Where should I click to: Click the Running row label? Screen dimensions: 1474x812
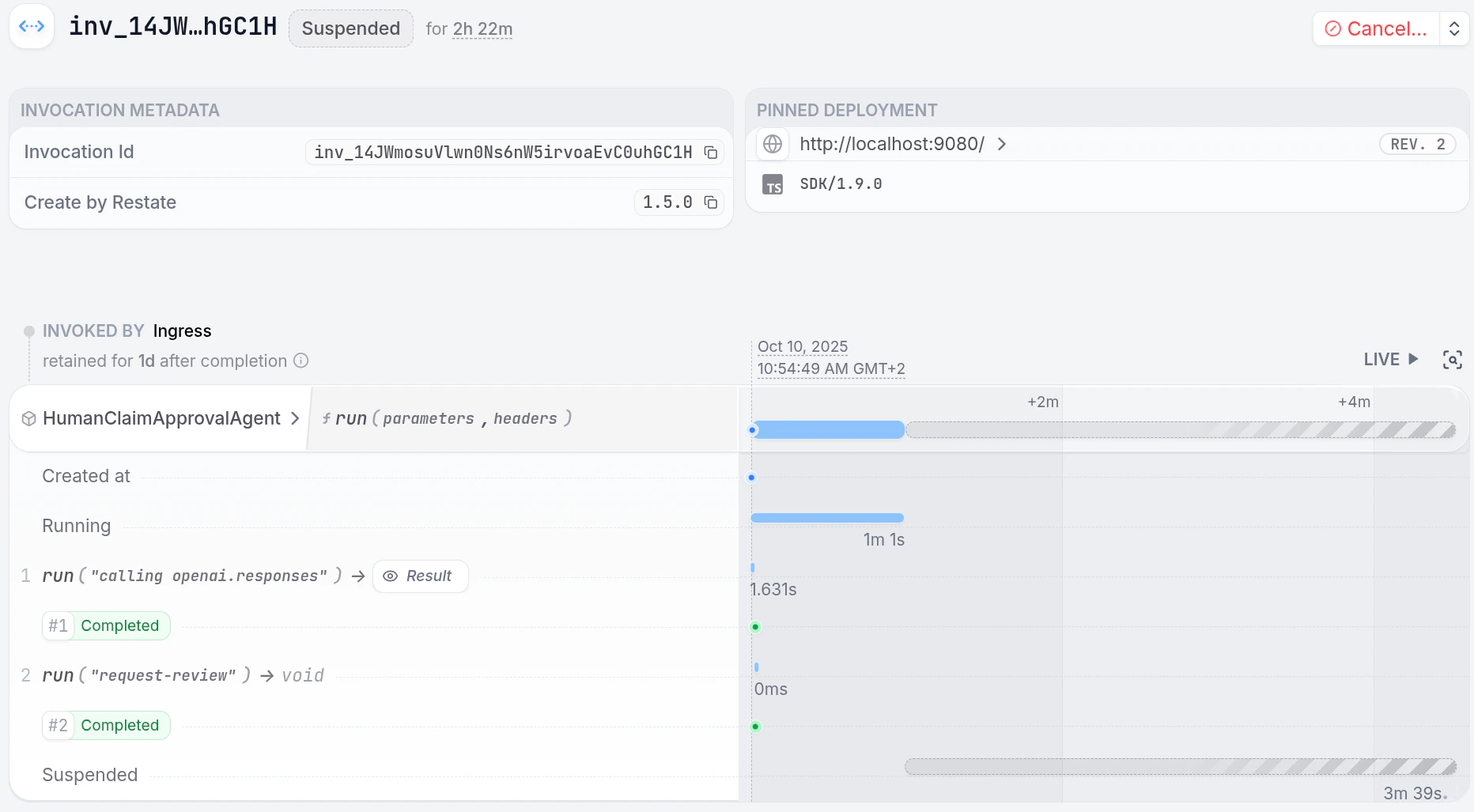click(x=77, y=526)
